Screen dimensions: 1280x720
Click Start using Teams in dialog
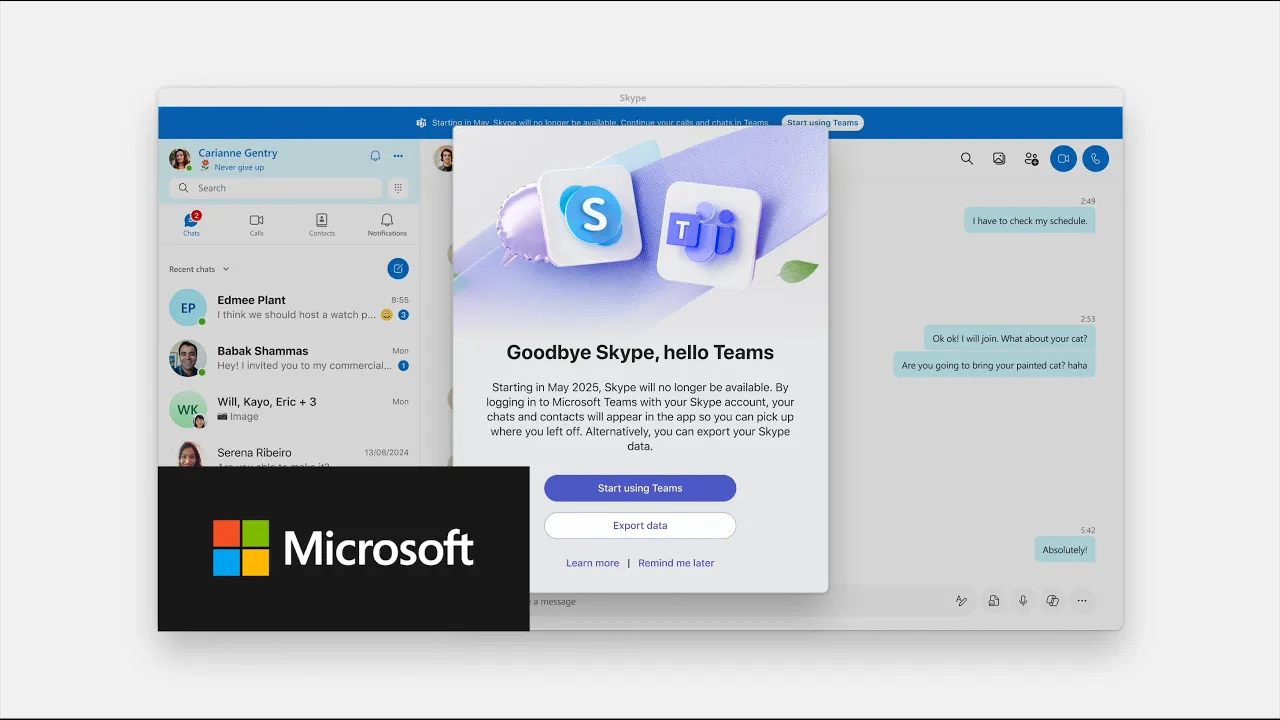[x=640, y=488]
